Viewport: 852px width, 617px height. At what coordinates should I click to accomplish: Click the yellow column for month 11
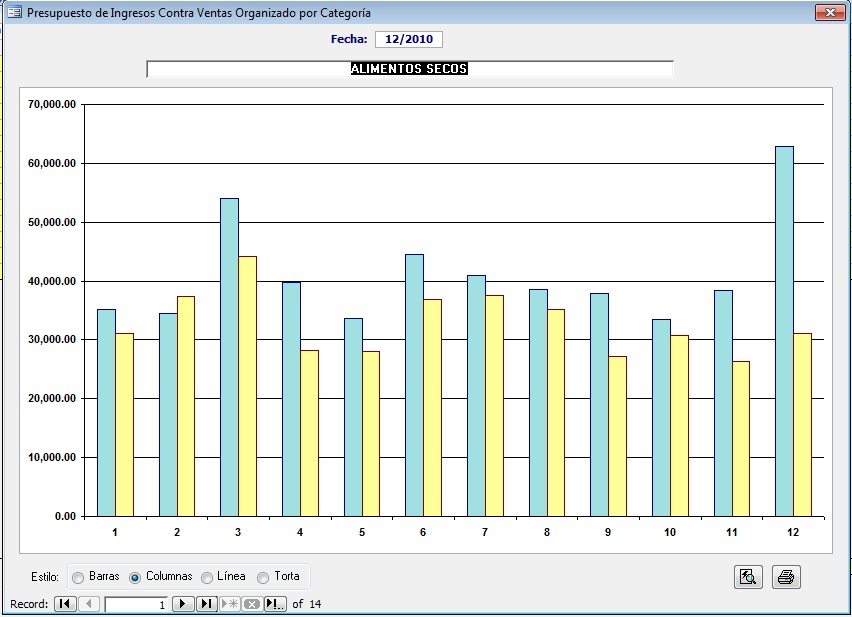coord(741,439)
